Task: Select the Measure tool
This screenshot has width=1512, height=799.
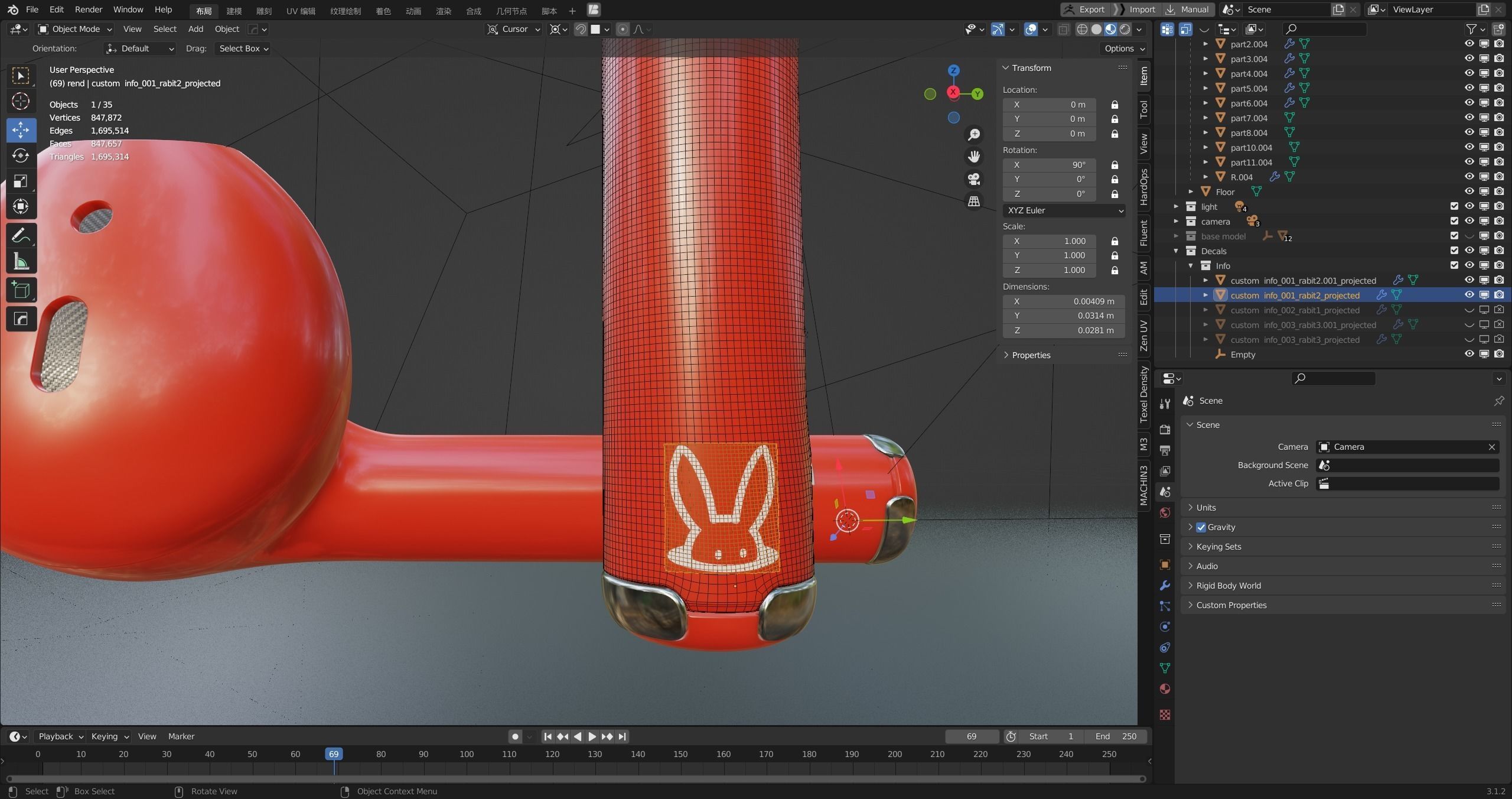Action: [x=21, y=262]
